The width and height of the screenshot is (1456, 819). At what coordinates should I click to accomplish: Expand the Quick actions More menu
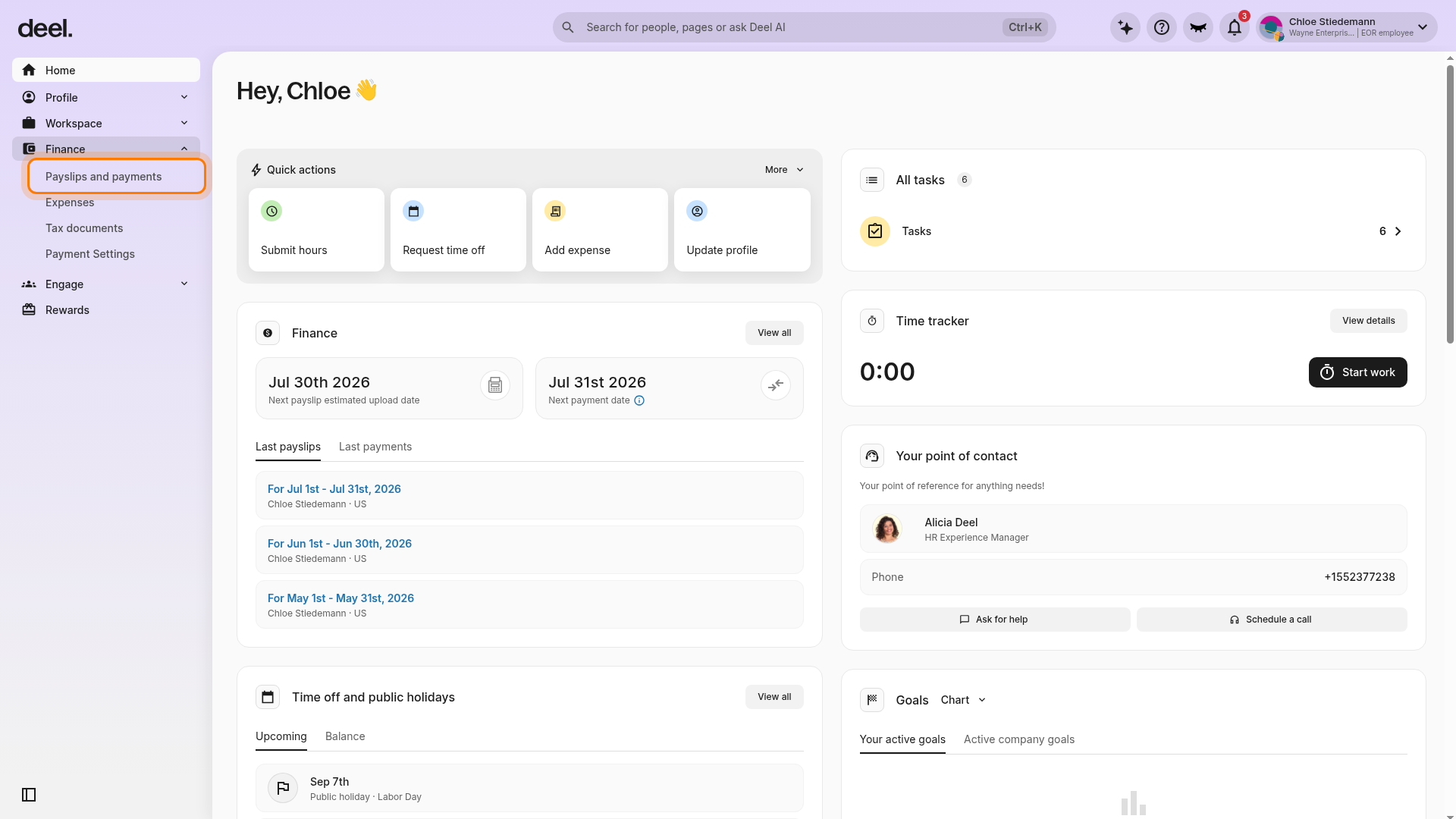tap(784, 170)
